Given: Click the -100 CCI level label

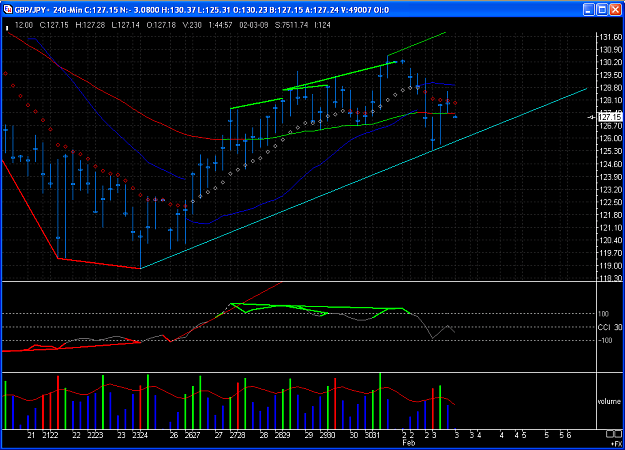Looking at the screenshot, I should [605, 340].
